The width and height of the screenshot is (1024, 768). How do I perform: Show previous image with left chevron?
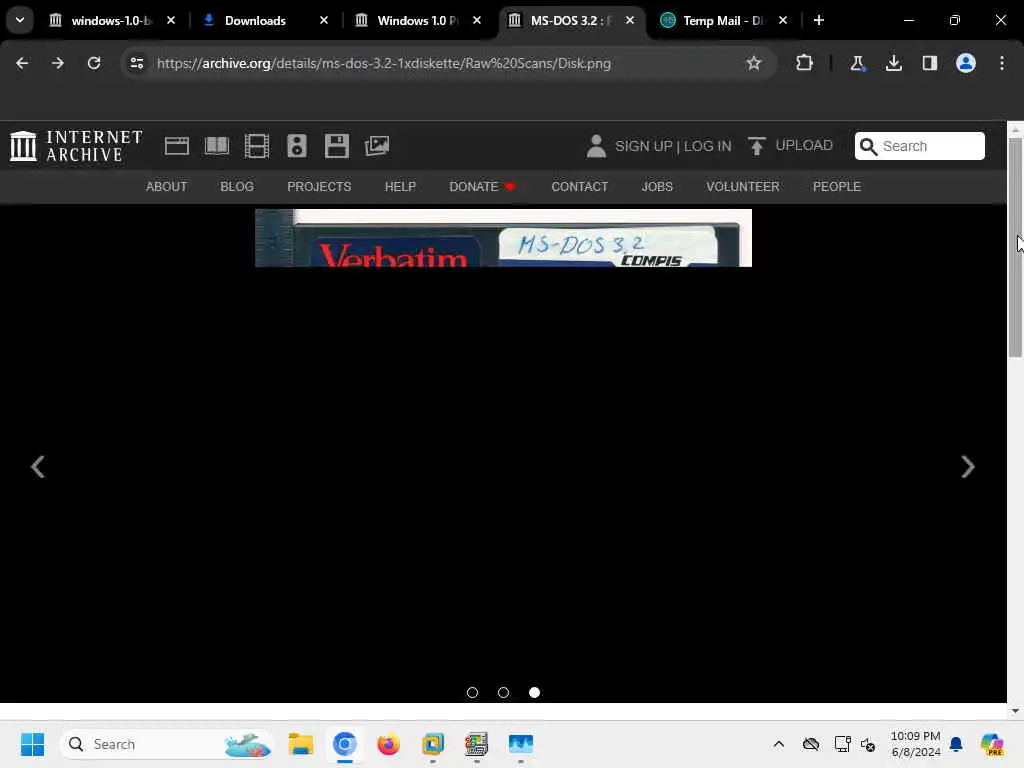[38, 467]
